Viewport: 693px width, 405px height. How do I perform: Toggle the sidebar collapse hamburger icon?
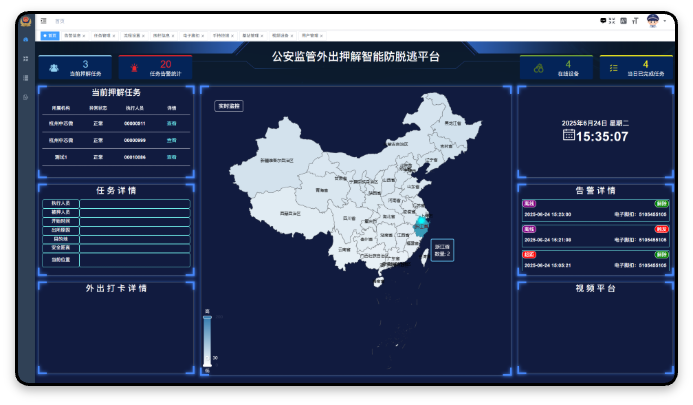pos(44,20)
